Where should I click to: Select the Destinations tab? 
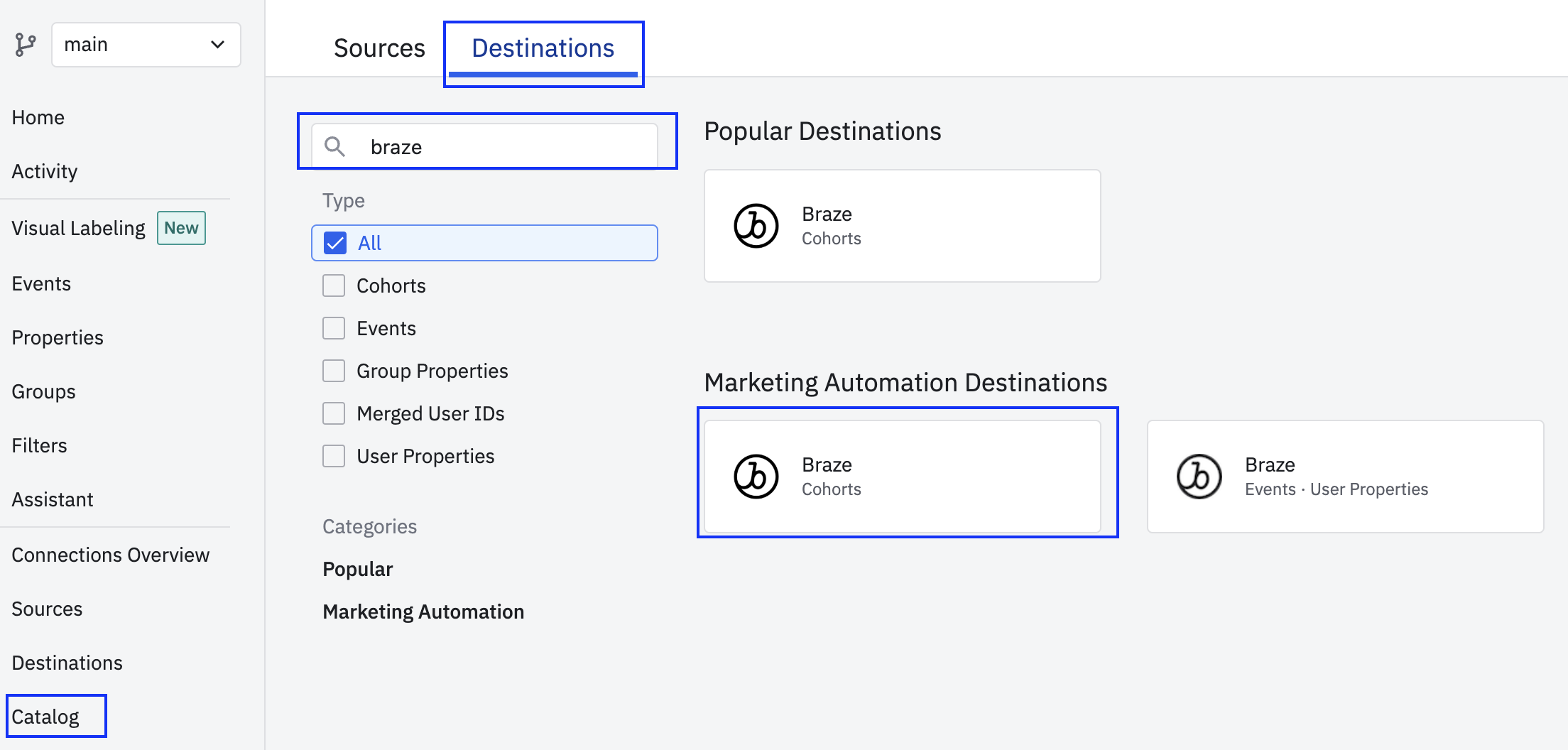543,48
